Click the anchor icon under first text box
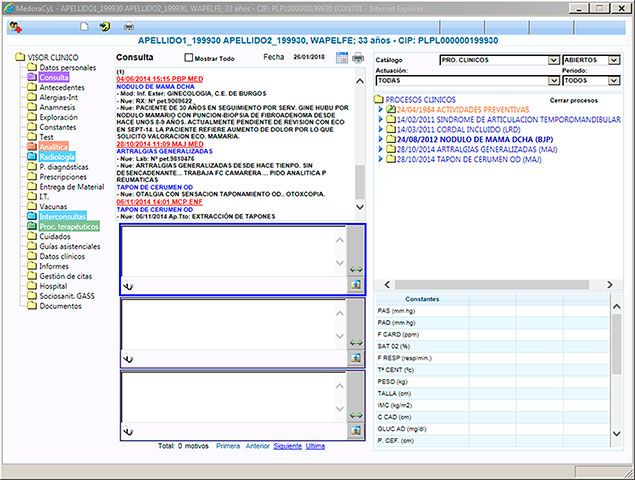Viewport: 635px width, 480px height. 127,286
